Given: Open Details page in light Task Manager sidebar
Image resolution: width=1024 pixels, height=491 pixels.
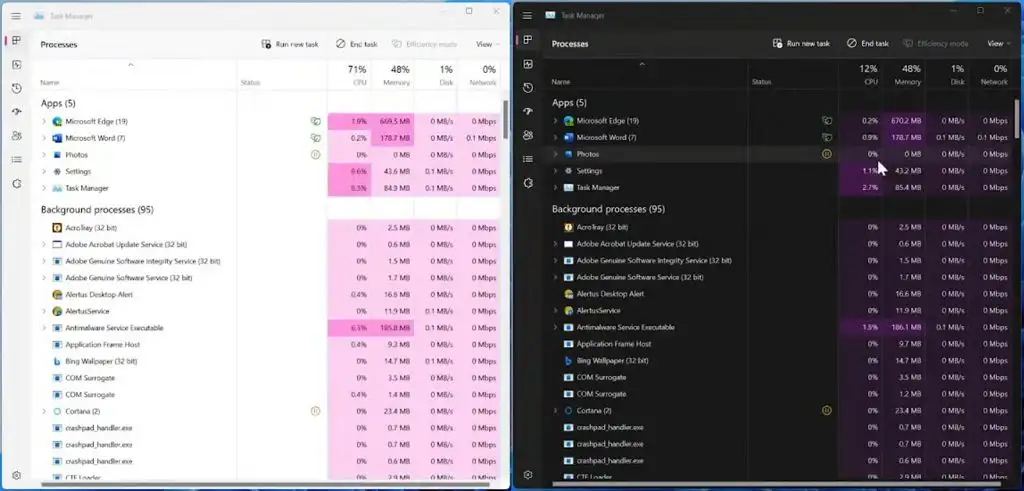Looking at the screenshot, I should click(x=16, y=159).
